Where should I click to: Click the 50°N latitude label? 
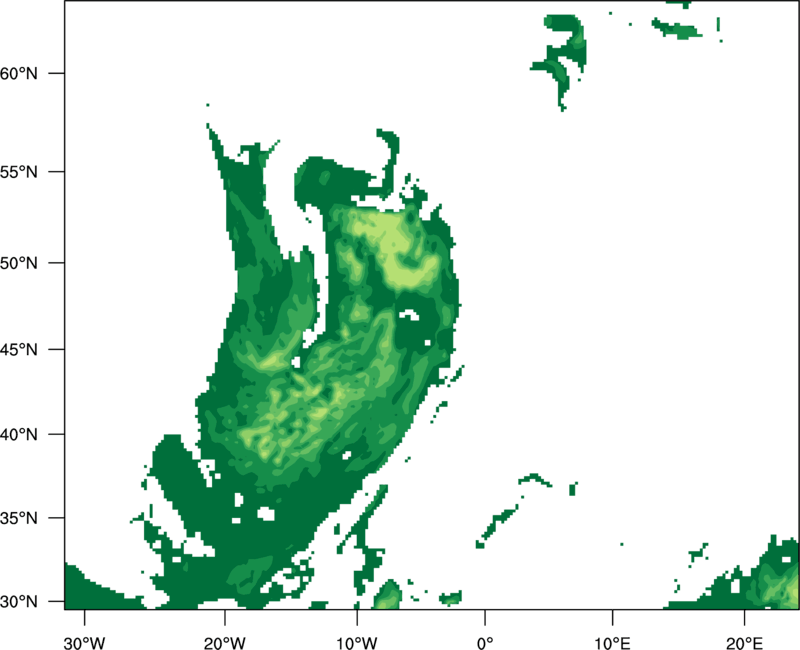(18, 263)
